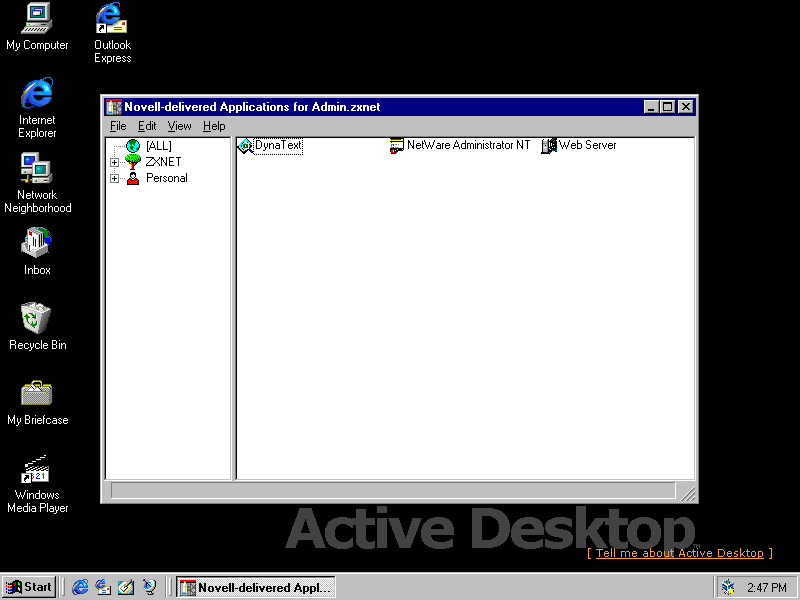This screenshot has width=800, height=600.
Task: Click the window status bar field
Action: (393, 490)
